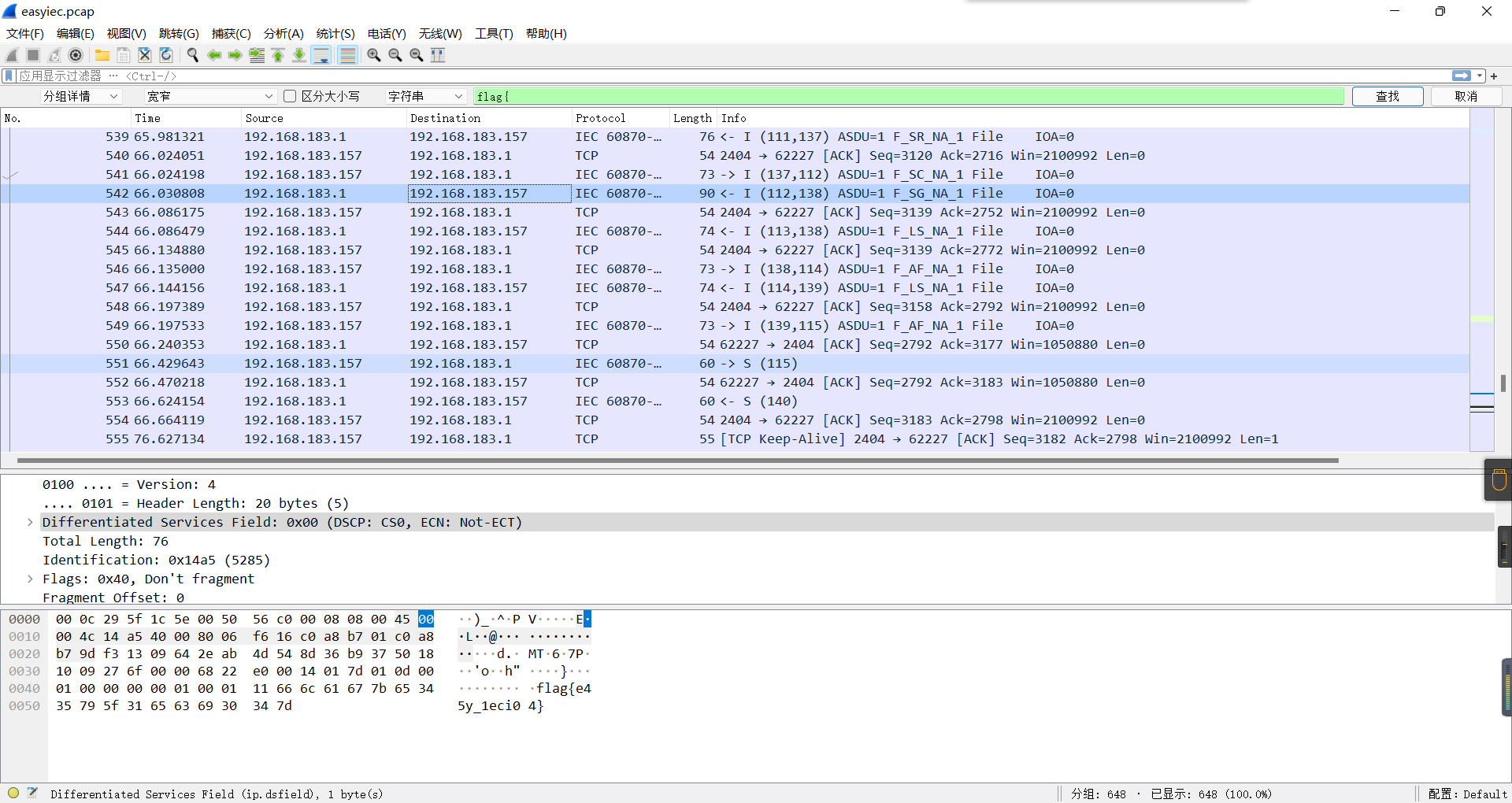Sort by the Info column header
The width and height of the screenshot is (1512, 803).
[1092, 118]
